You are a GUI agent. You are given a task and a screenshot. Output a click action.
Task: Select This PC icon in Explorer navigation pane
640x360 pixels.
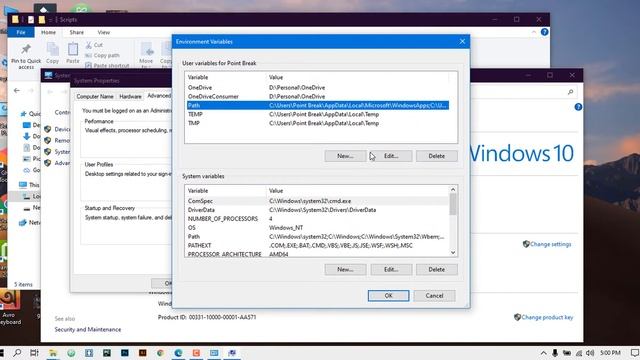coord(23,185)
